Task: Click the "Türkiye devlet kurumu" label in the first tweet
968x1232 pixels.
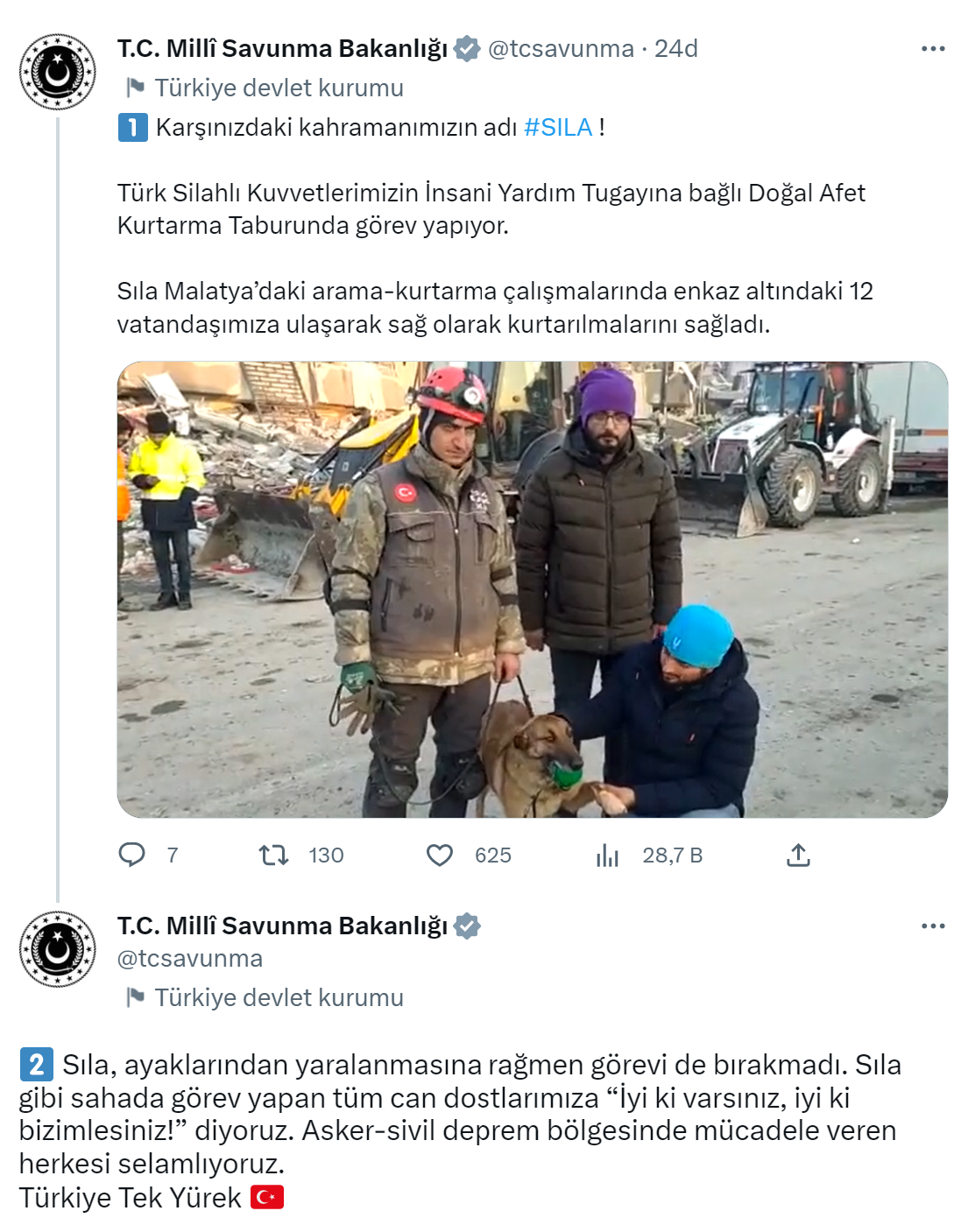Action: click(x=279, y=88)
